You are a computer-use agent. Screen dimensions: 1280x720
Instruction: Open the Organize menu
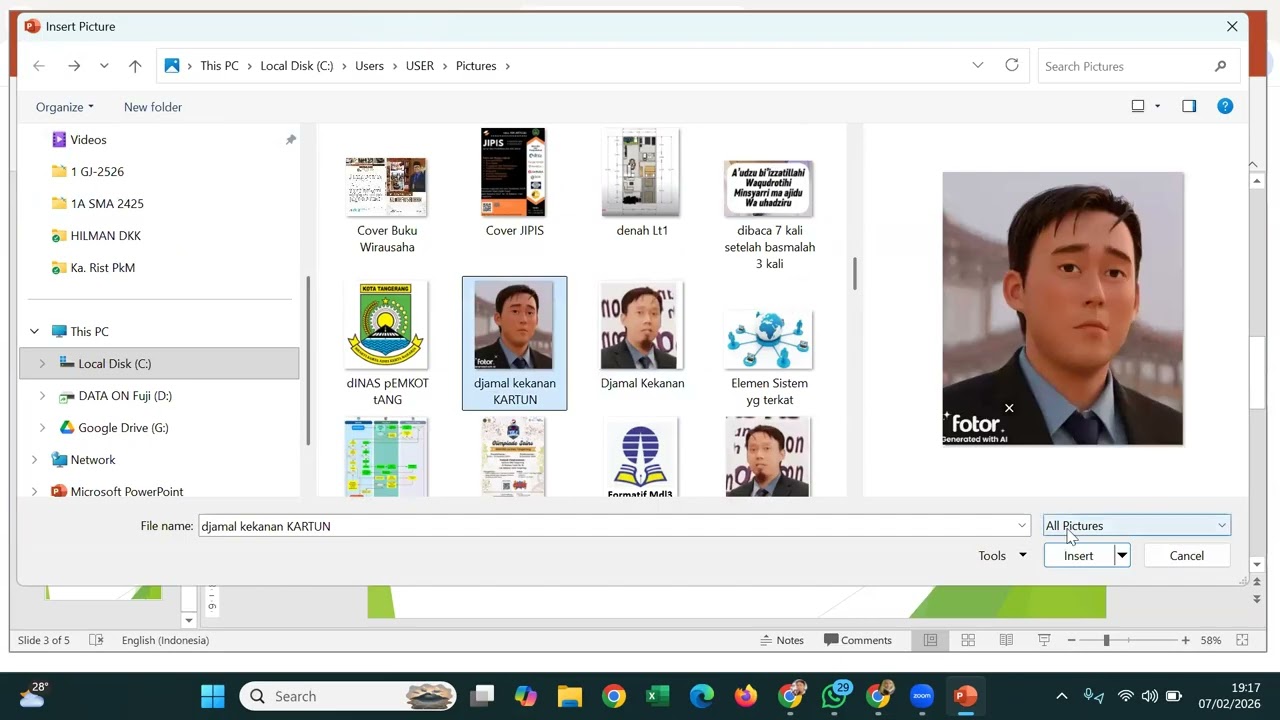click(x=65, y=107)
